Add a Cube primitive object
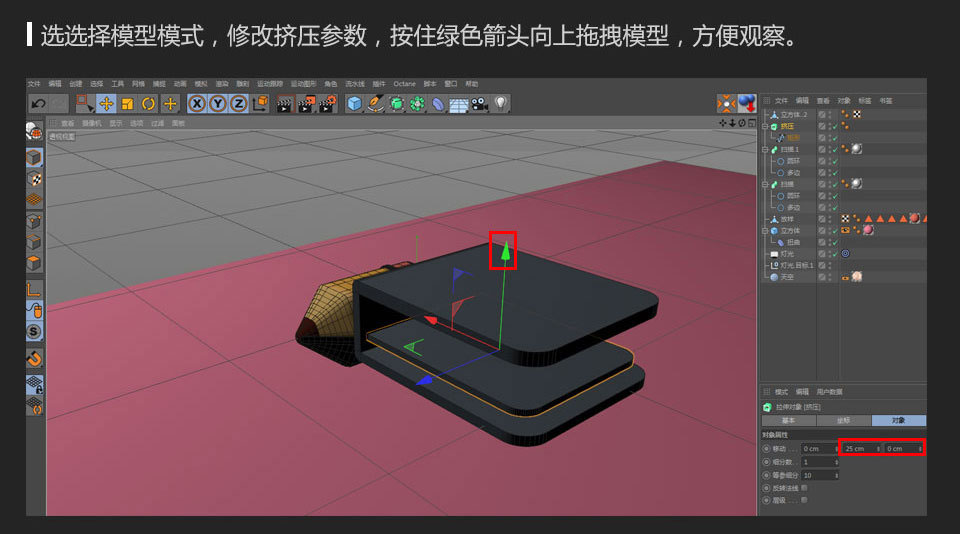The height and width of the screenshot is (534, 960). pyautogui.click(x=354, y=104)
